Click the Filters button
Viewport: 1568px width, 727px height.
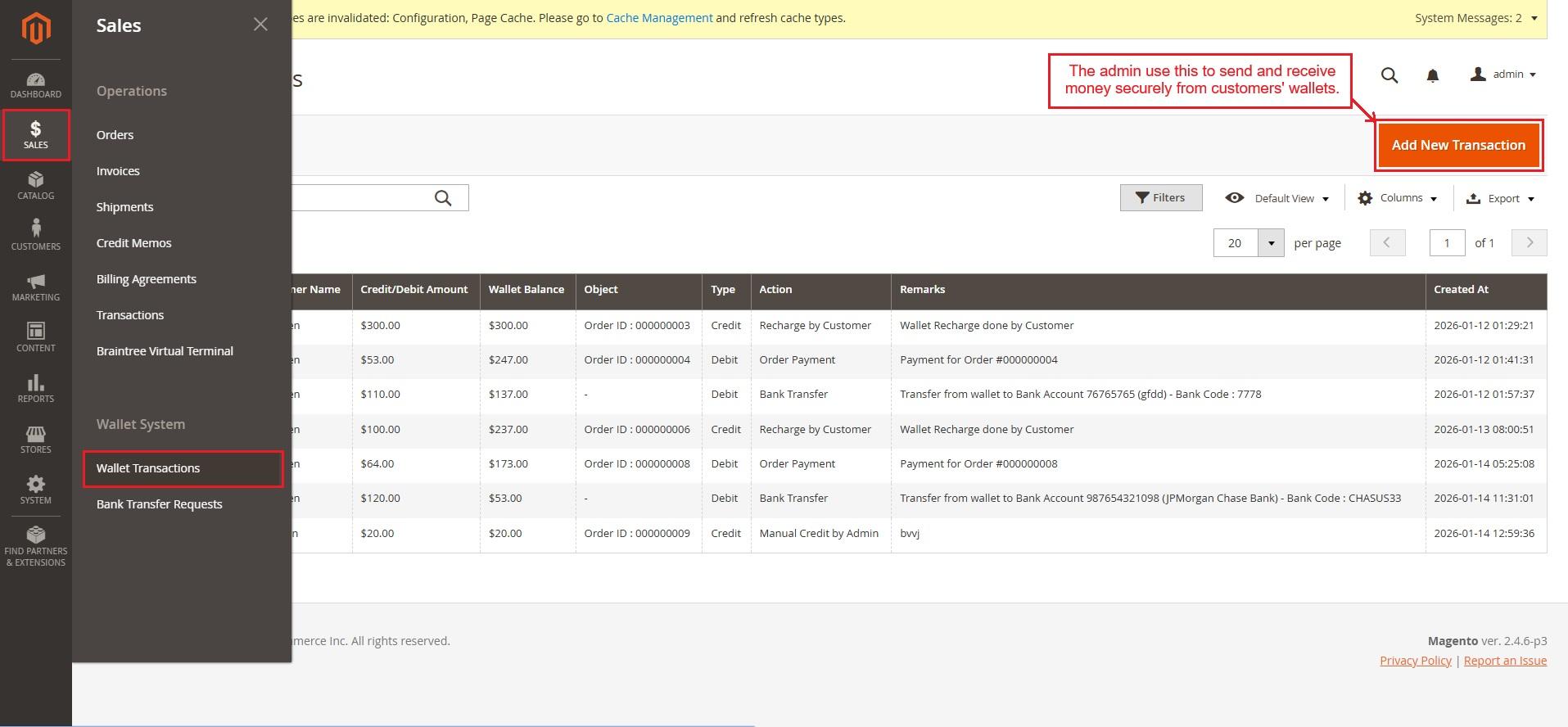coord(1160,197)
